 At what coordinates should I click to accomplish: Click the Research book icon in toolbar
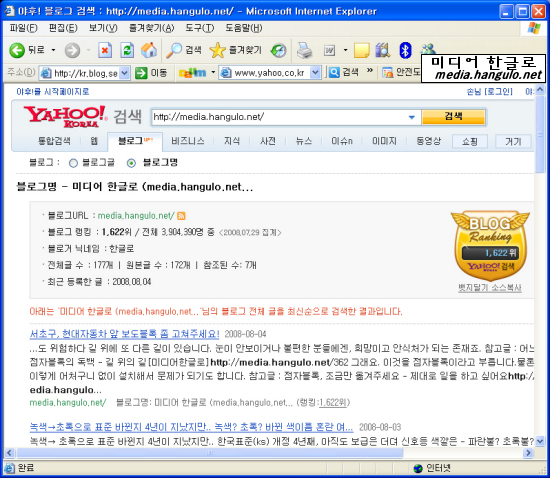(x=383, y=51)
